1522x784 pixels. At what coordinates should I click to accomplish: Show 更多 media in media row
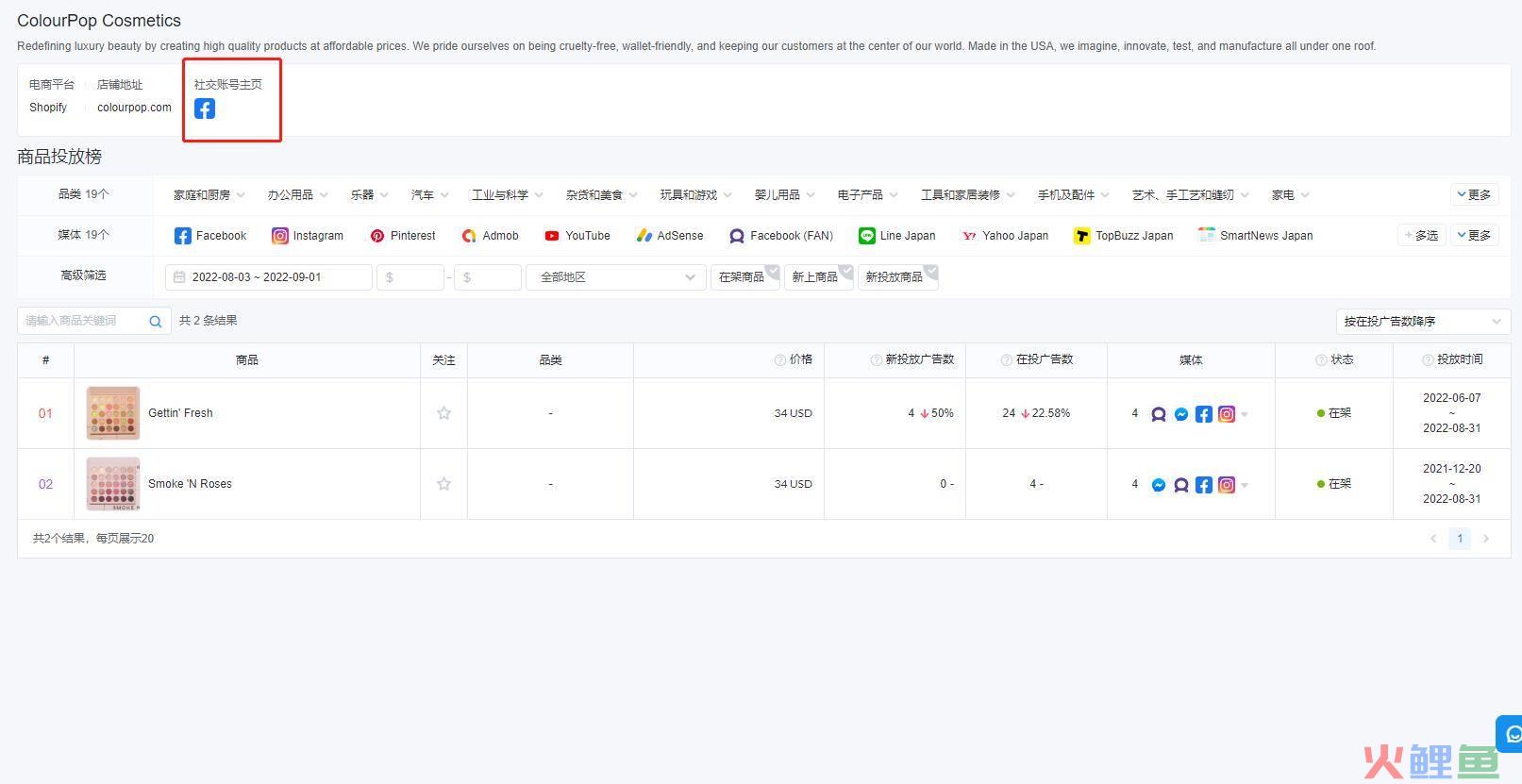pos(1474,235)
